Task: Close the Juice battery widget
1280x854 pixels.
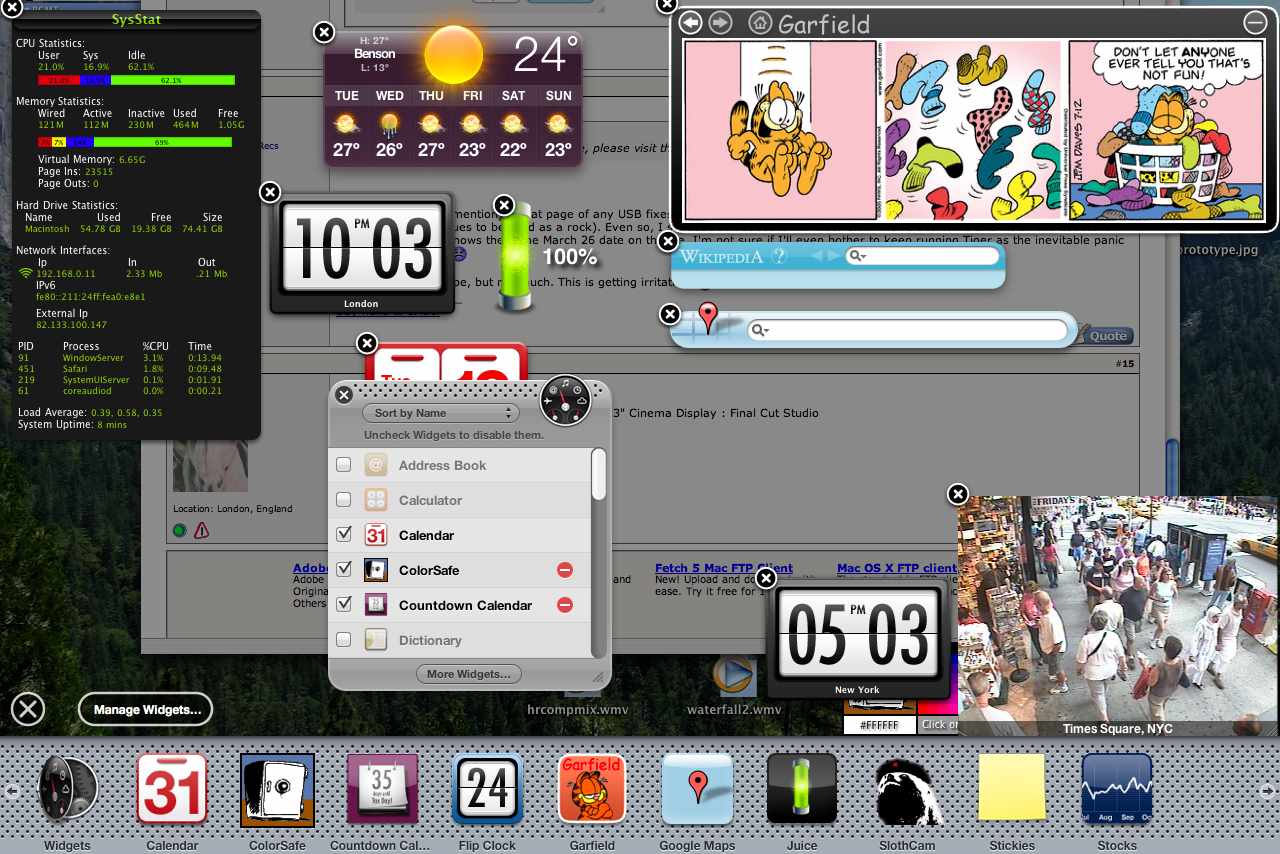Action: tap(504, 206)
